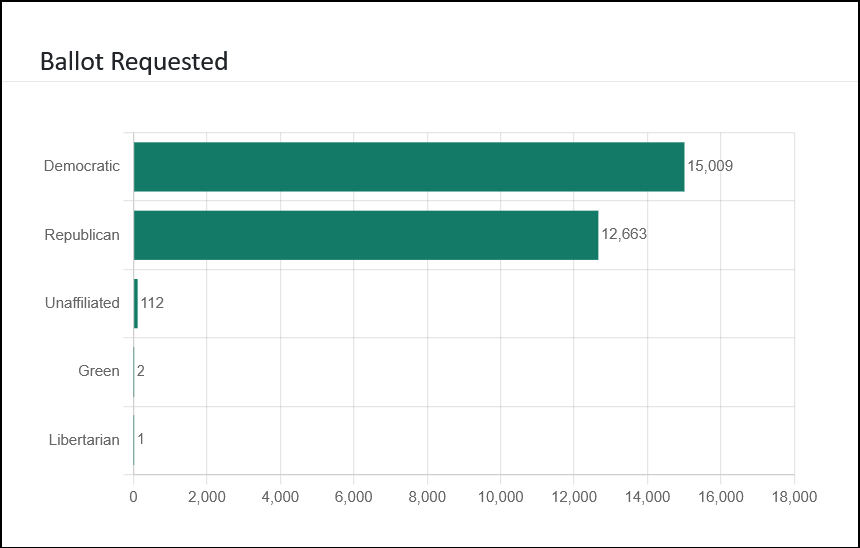Click the Ballot Requested chart title

tap(134, 62)
